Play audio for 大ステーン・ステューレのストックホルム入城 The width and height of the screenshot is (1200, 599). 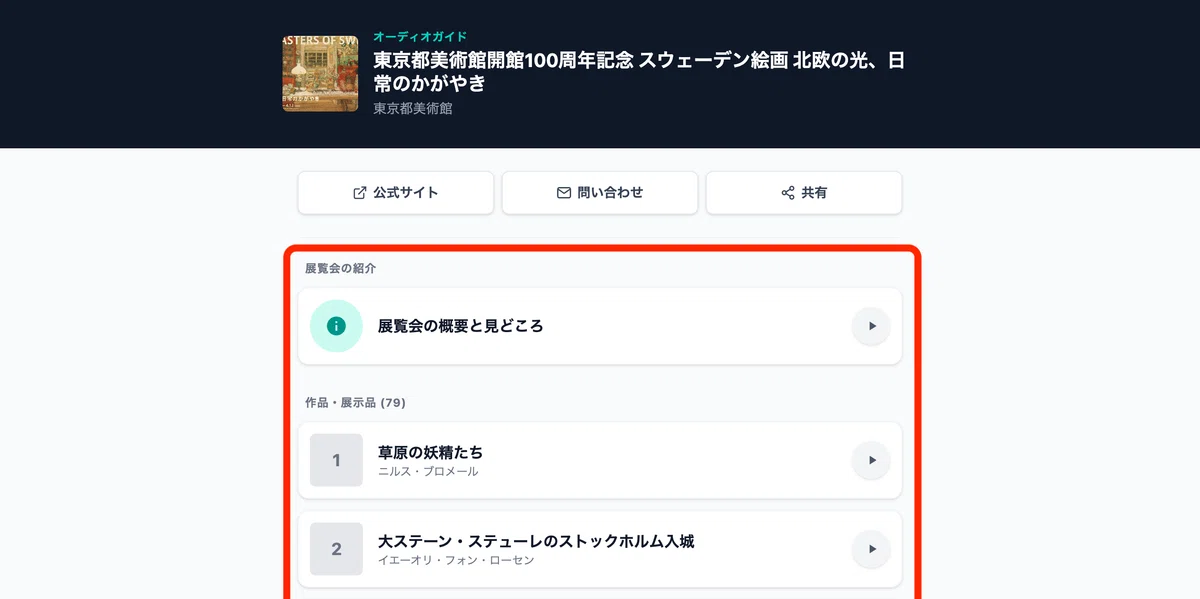pos(871,549)
